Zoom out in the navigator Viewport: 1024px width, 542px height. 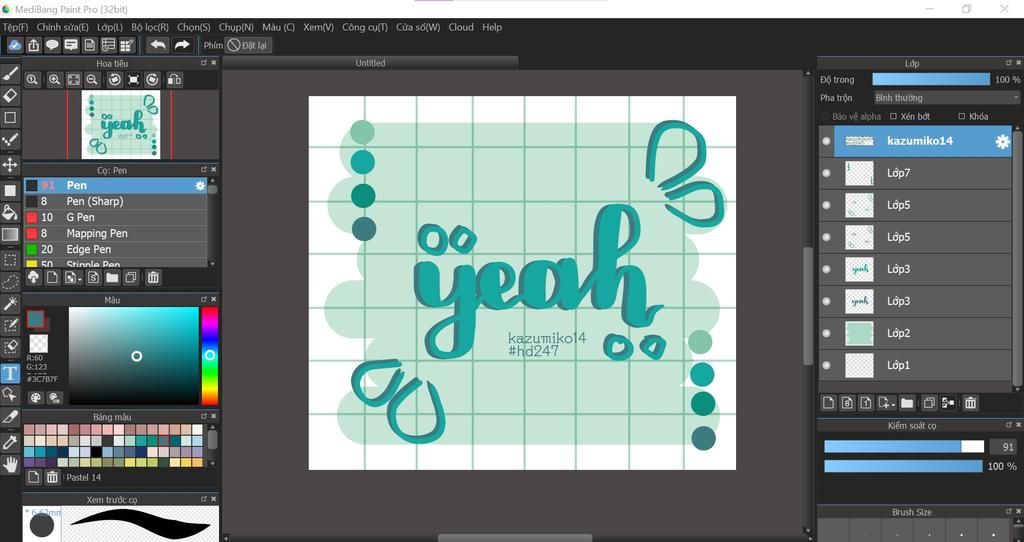pyautogui.click(x=92, y=80)
